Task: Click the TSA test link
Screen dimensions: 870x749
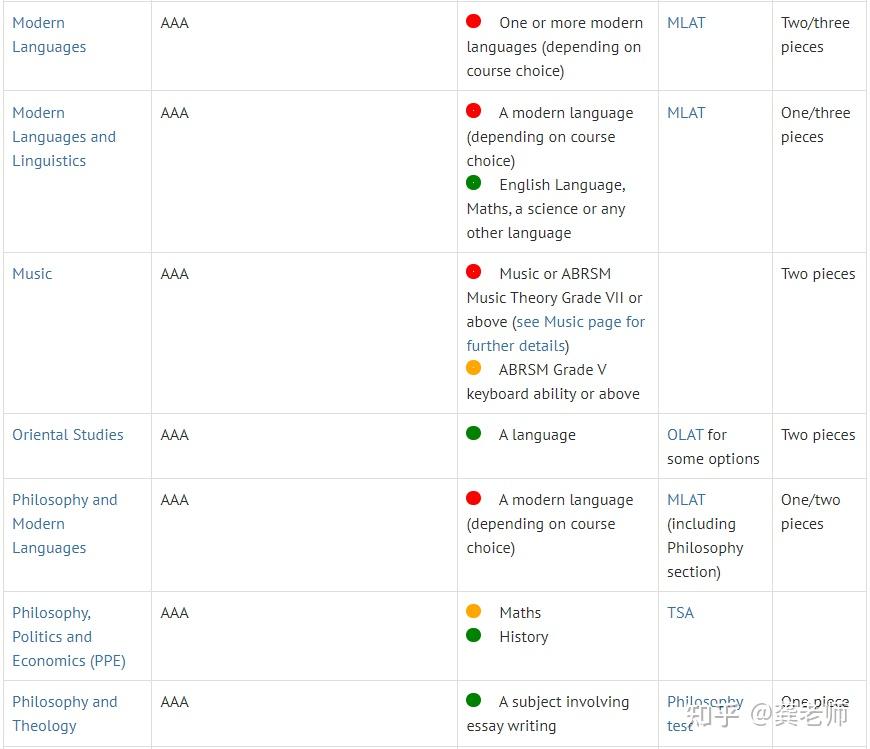Action: tap(680, 613)
